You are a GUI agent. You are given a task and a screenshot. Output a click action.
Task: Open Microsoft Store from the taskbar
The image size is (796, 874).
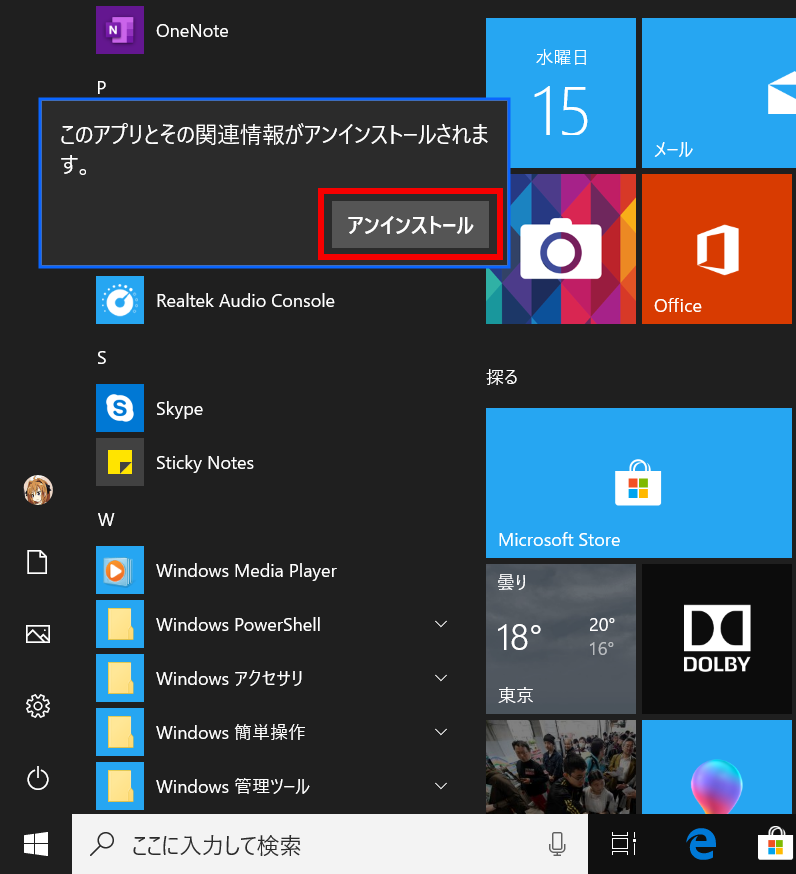click(775, 844)
